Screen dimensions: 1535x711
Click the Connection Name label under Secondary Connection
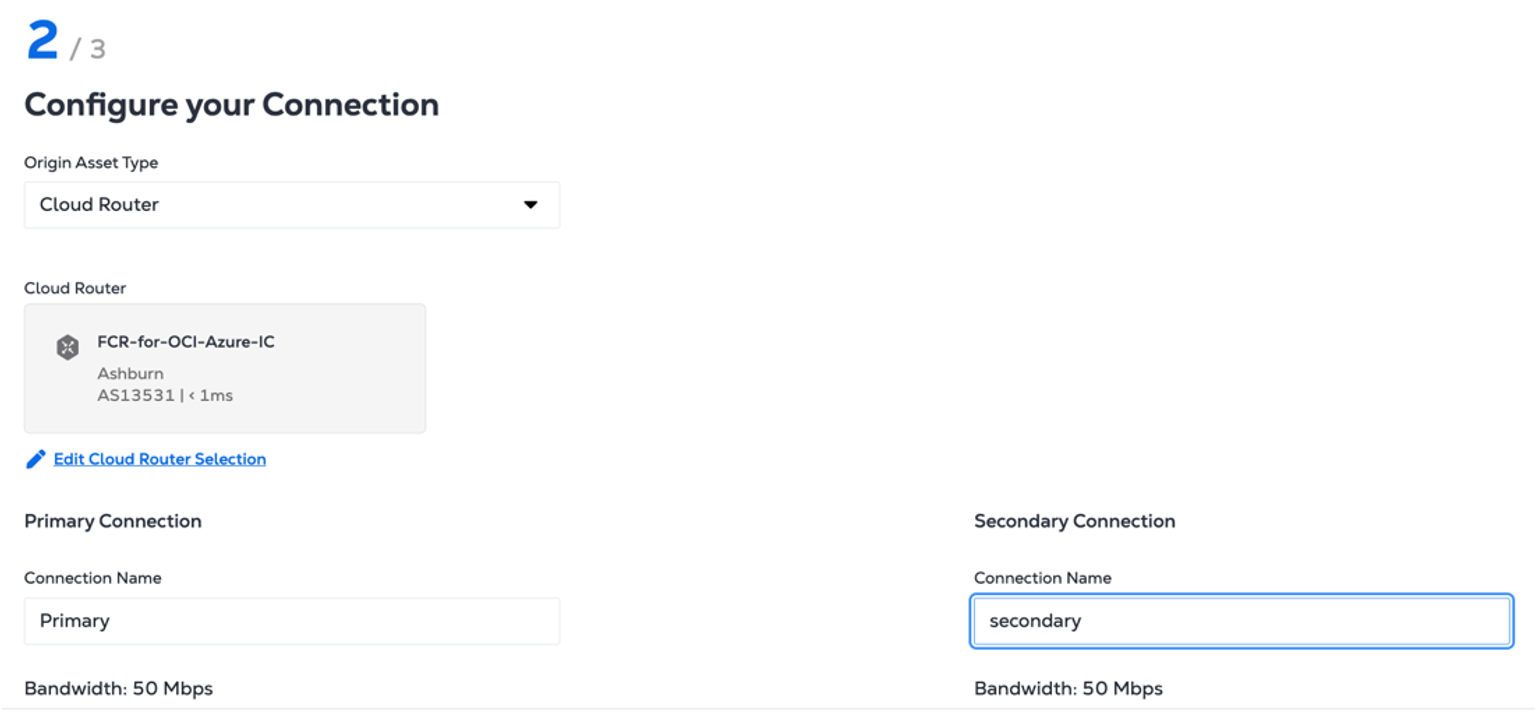click(1042, 578)
